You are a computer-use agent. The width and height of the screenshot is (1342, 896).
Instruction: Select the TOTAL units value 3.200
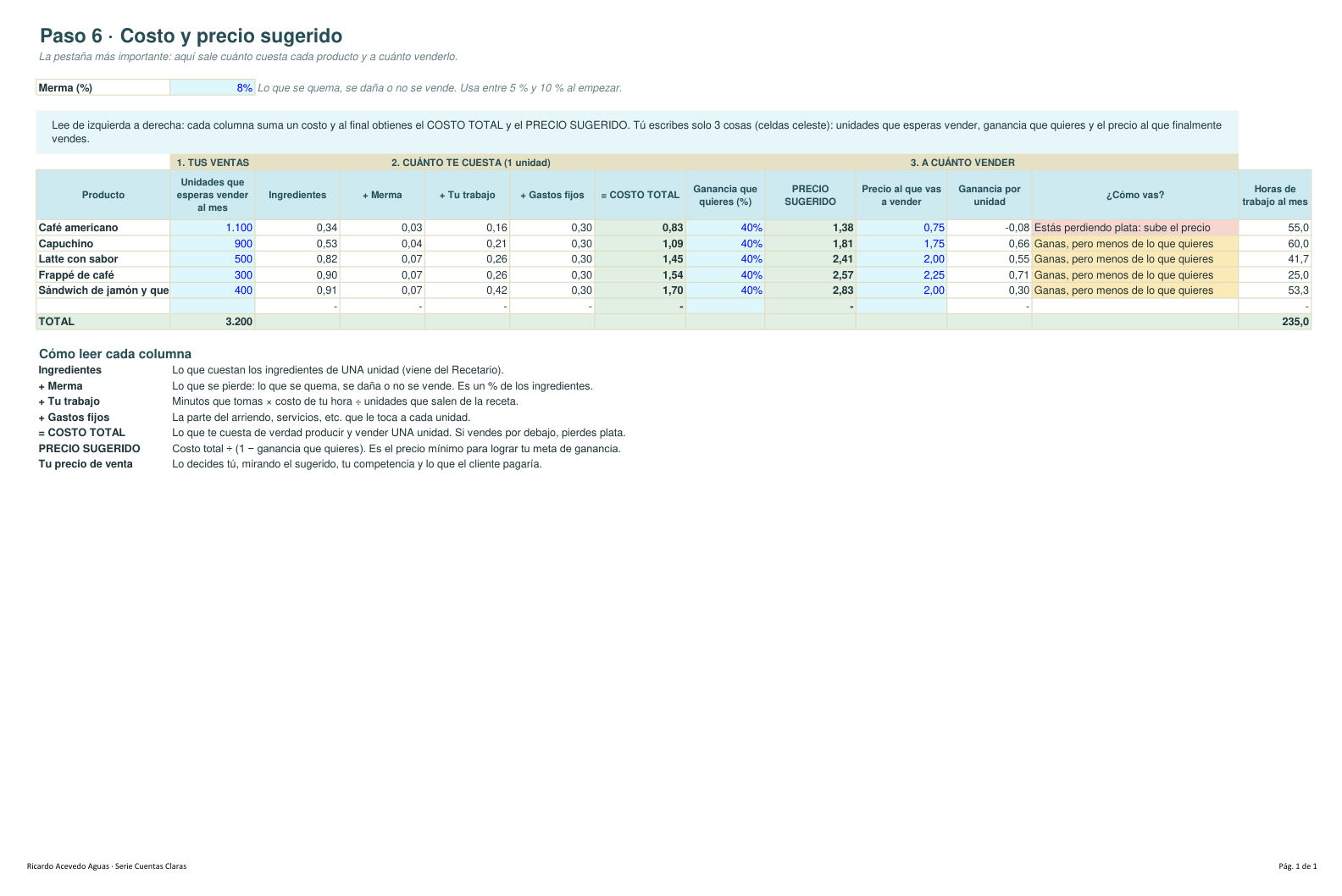[212, 322]
